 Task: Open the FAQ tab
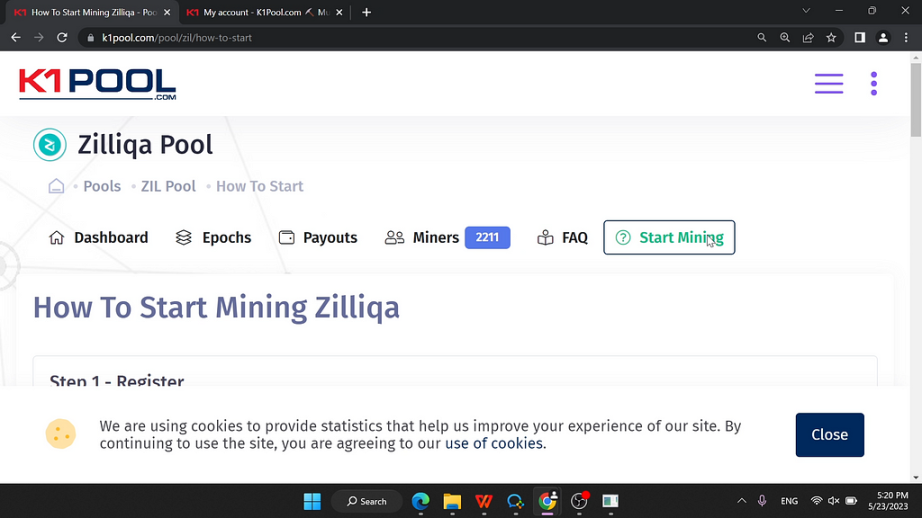pos(562,238)
